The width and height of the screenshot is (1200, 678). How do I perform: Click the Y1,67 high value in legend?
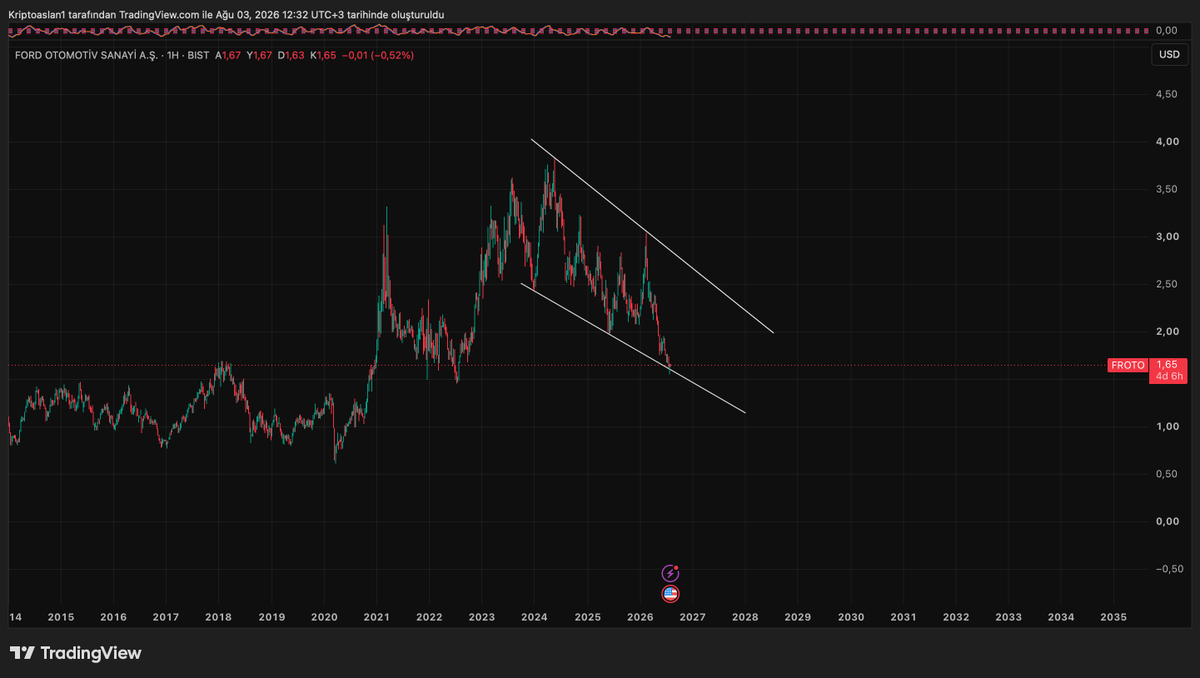pos(260,55)
